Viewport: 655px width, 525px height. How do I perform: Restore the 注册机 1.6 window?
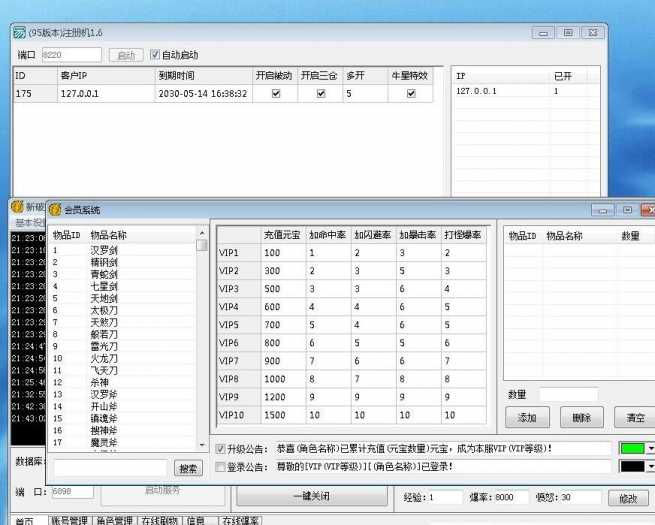pyautogui.click(x=568, y=33)
